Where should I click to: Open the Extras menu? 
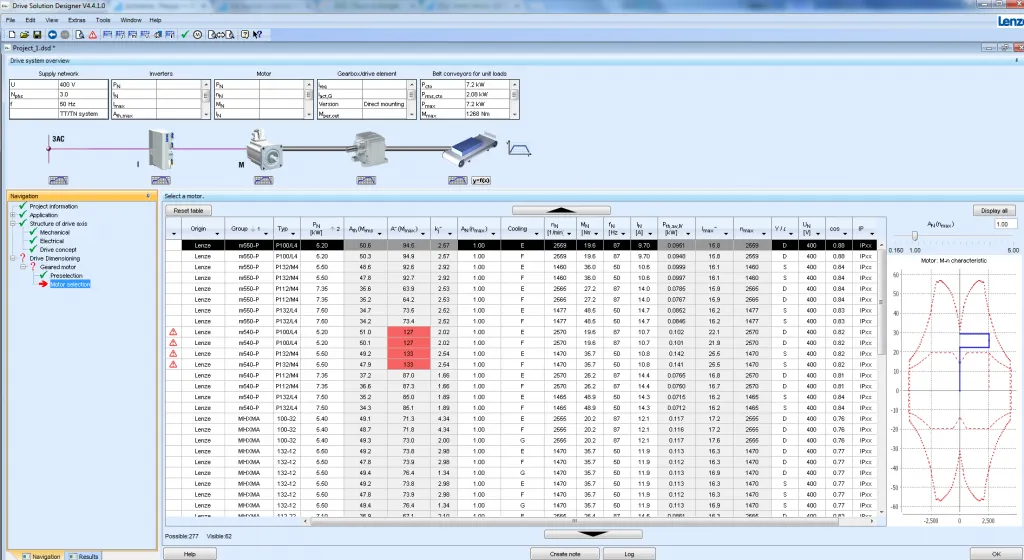(79, 19)
